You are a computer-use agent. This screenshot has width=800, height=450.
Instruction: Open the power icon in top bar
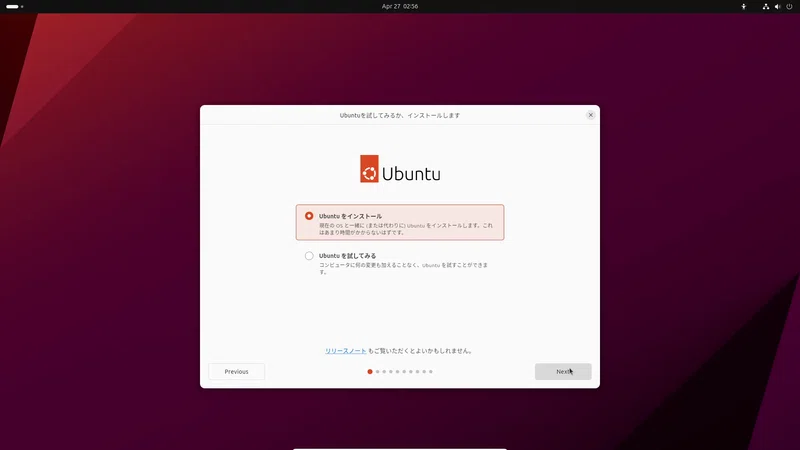[x=789, y=7]
